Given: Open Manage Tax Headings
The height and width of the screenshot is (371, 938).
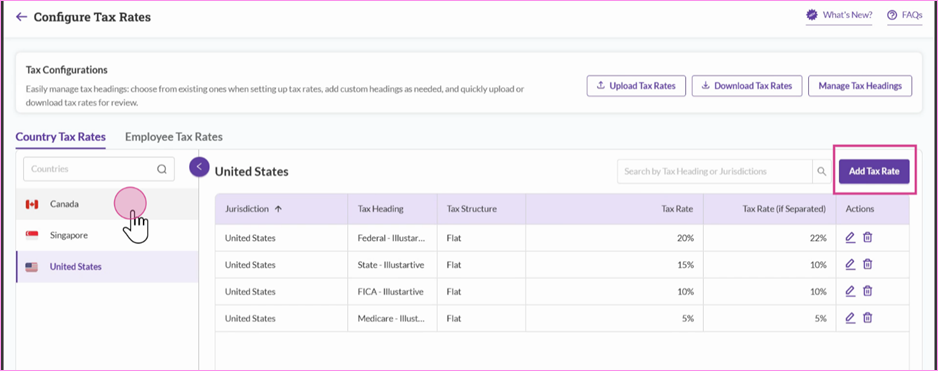Looking at the screenshot, I should pos(860,86).
